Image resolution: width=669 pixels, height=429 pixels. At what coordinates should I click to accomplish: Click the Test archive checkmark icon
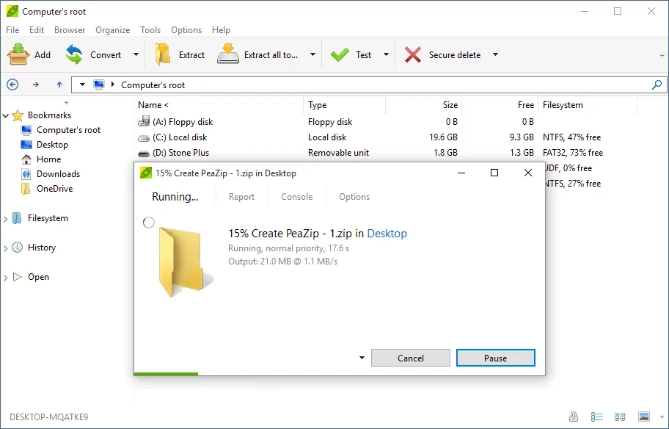click(x=340, y=55)
